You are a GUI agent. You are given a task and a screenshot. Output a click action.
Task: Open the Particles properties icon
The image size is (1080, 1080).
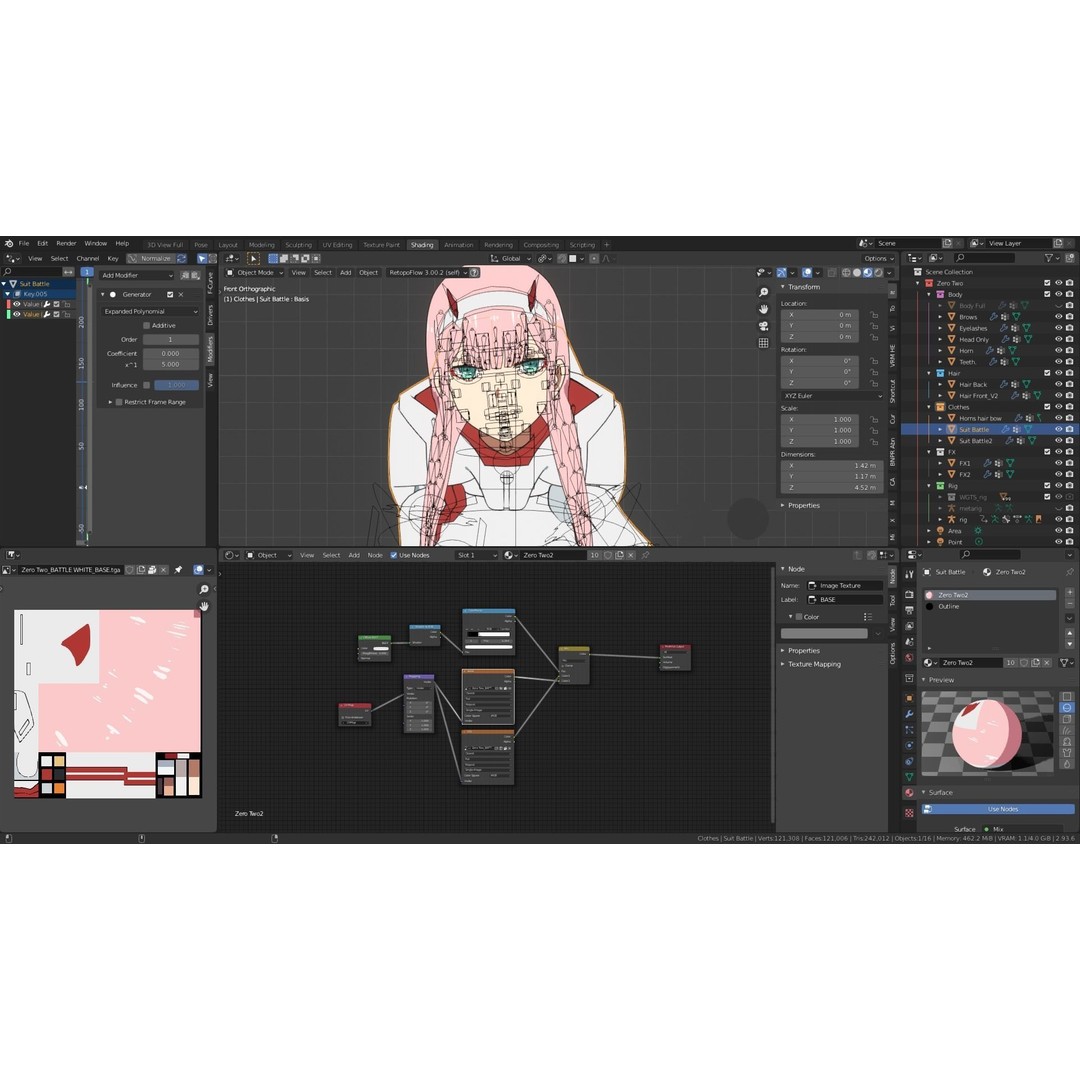point(909,729)
